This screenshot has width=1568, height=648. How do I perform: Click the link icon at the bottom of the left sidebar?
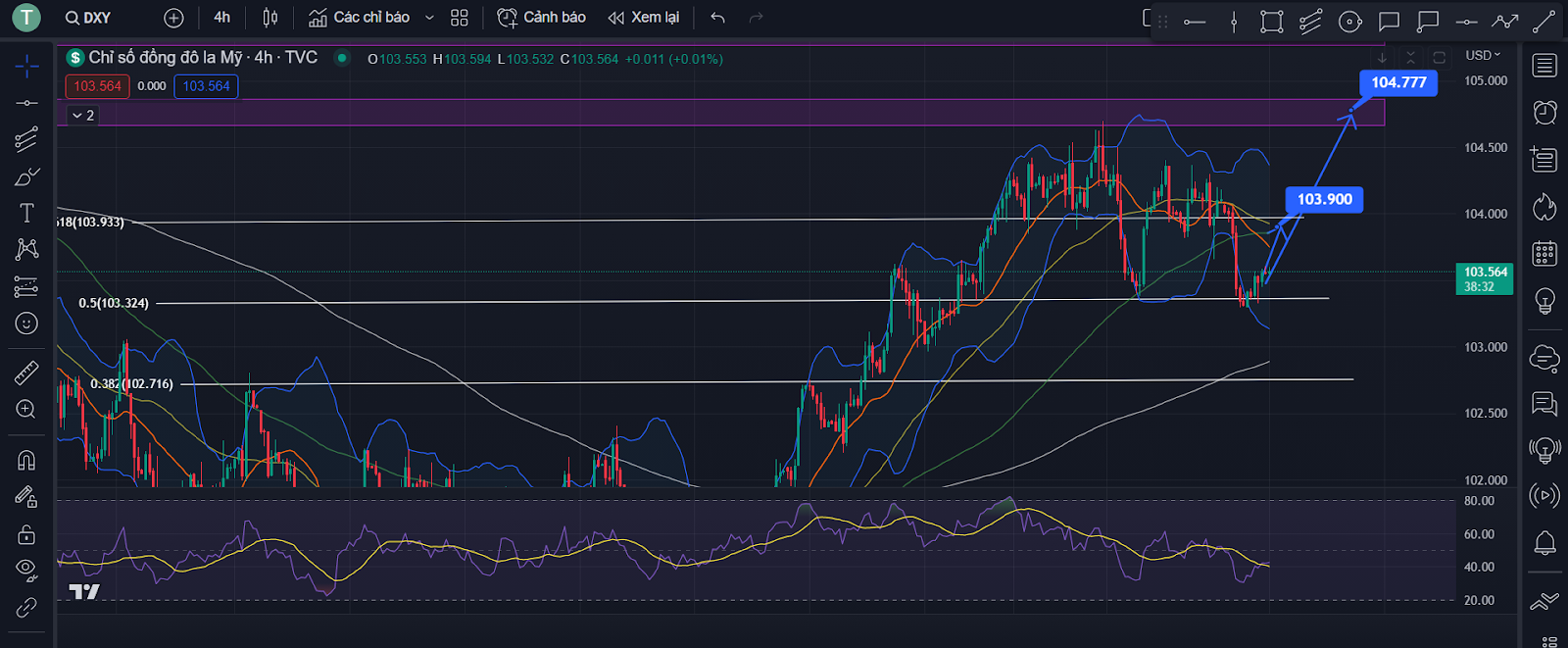pyautogui.click(x=26, y=608)
